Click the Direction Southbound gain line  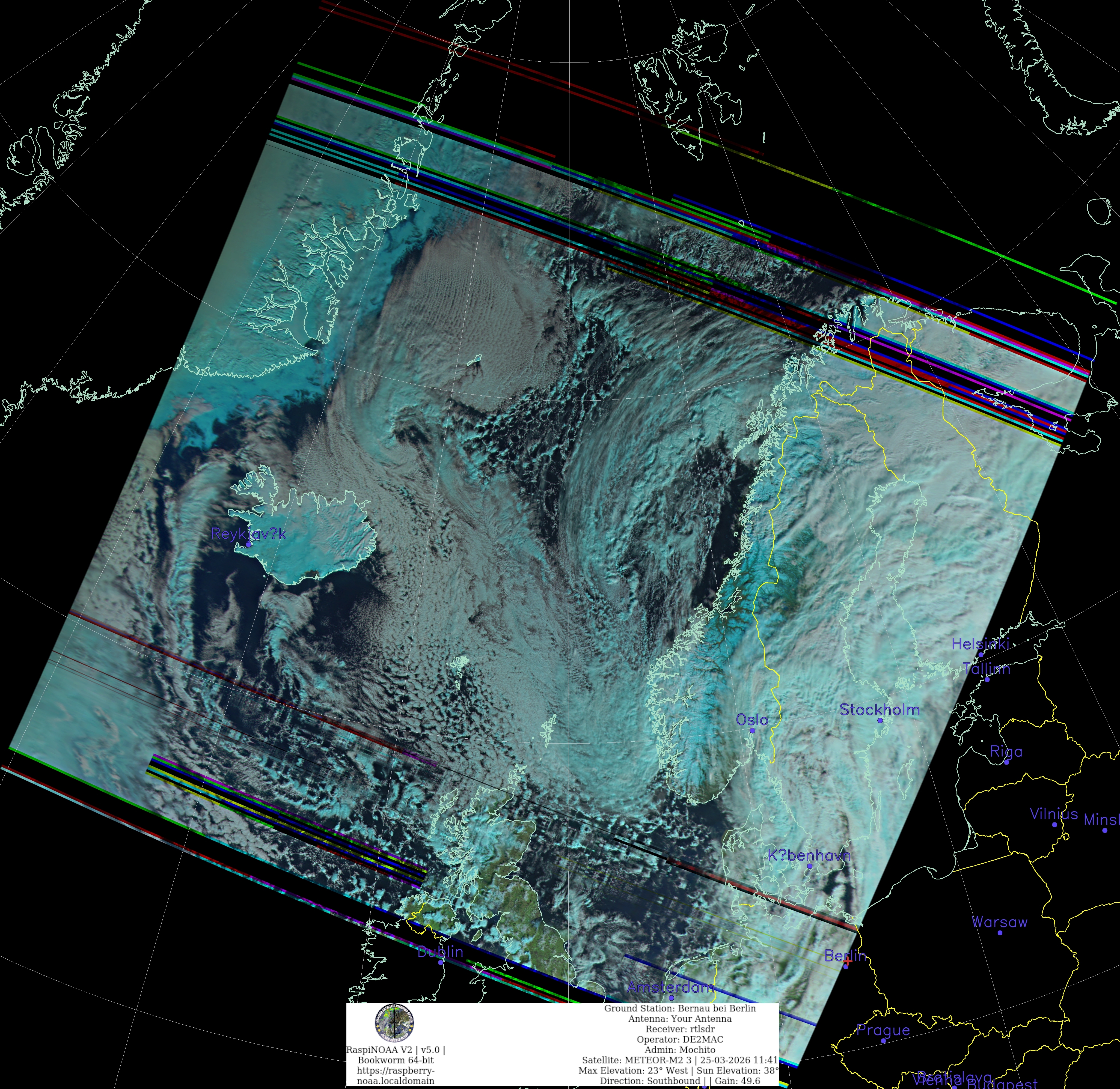[680, 1081]
